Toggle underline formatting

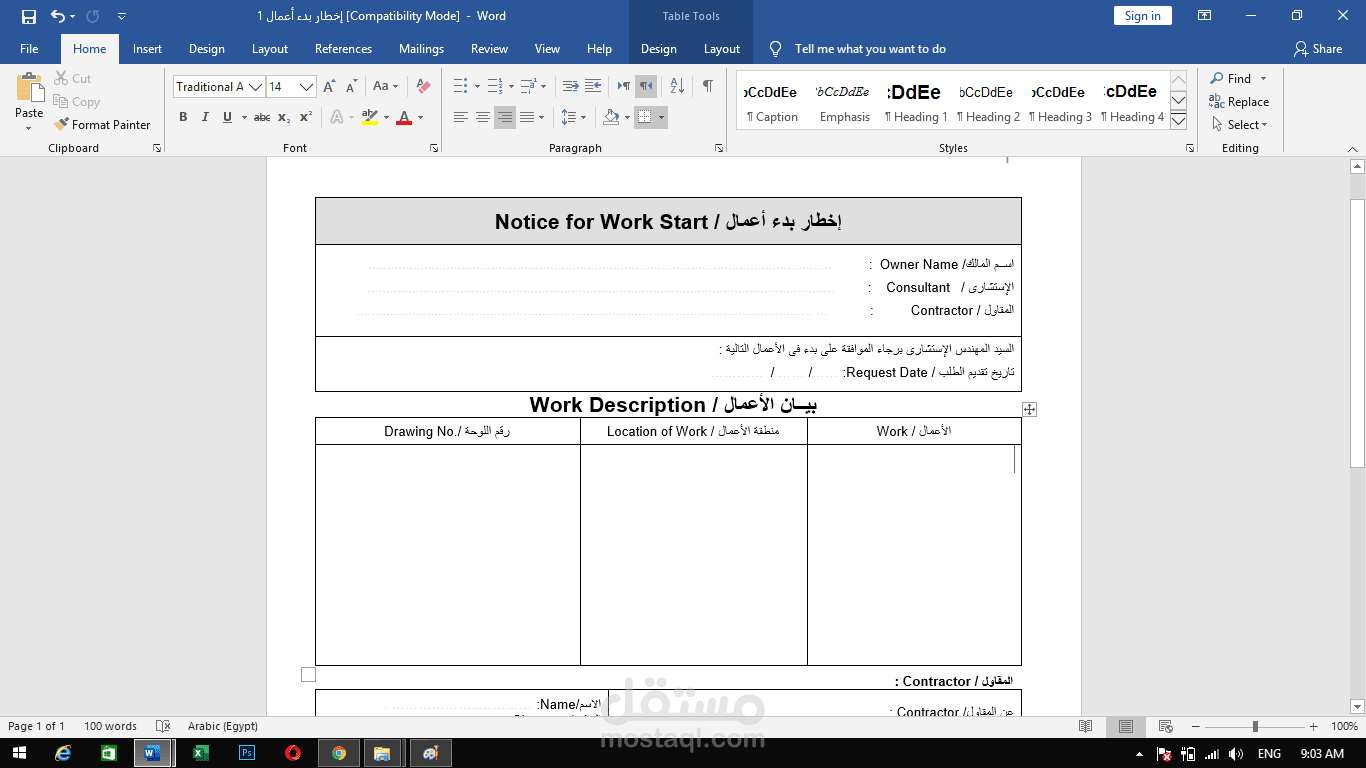point(228,117)
